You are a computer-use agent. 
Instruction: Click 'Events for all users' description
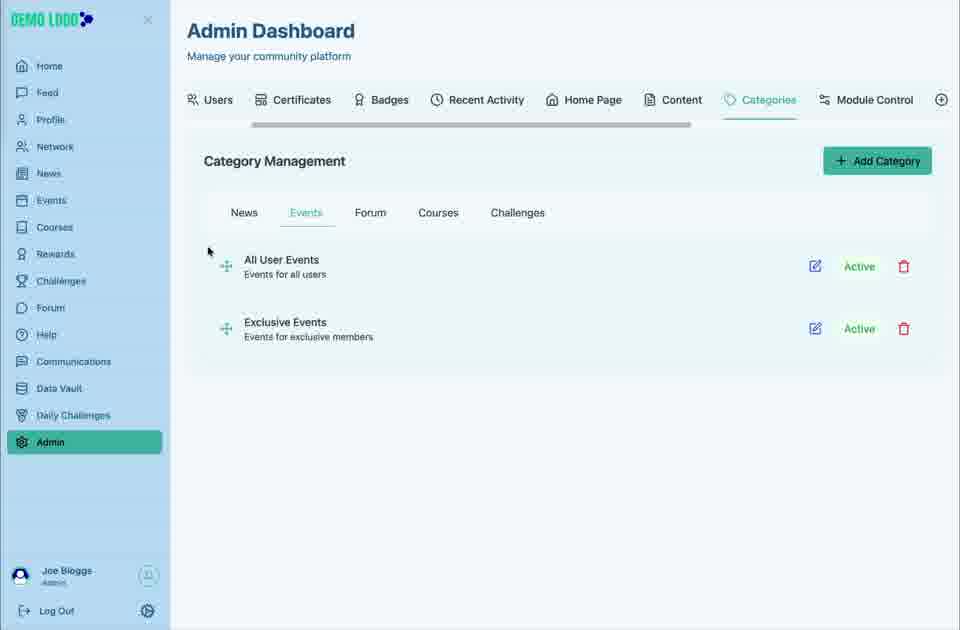pos(285,275)
